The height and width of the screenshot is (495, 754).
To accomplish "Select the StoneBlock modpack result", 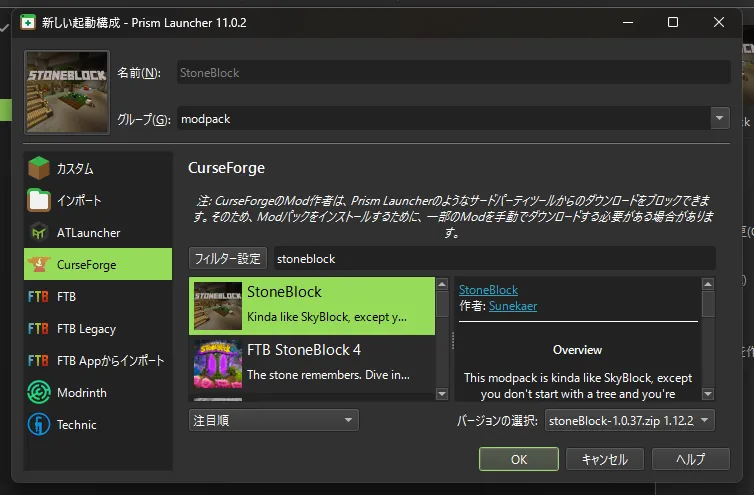I will 312,305.
